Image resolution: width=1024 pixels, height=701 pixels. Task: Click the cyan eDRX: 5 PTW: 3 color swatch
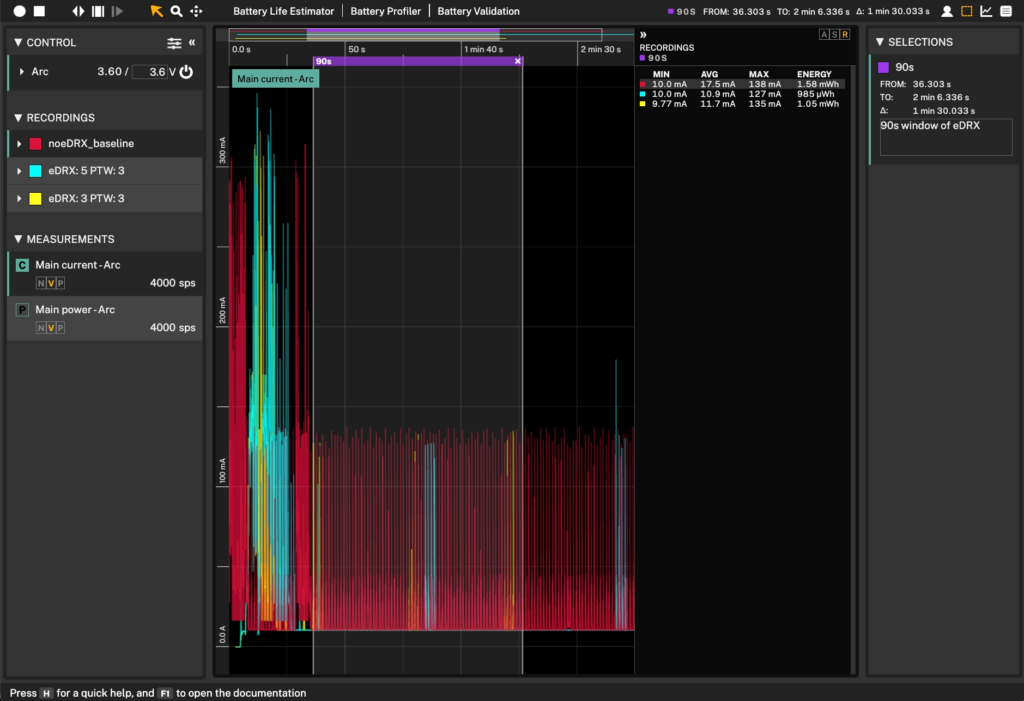(35, 171)
